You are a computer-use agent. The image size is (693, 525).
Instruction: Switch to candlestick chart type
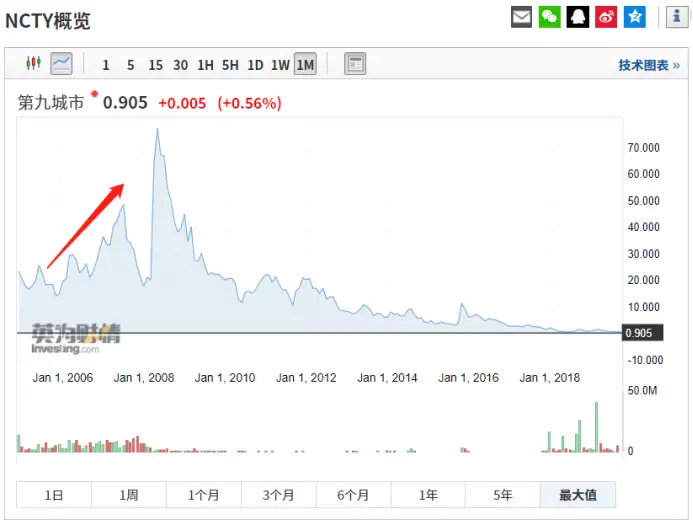(34, 63)
